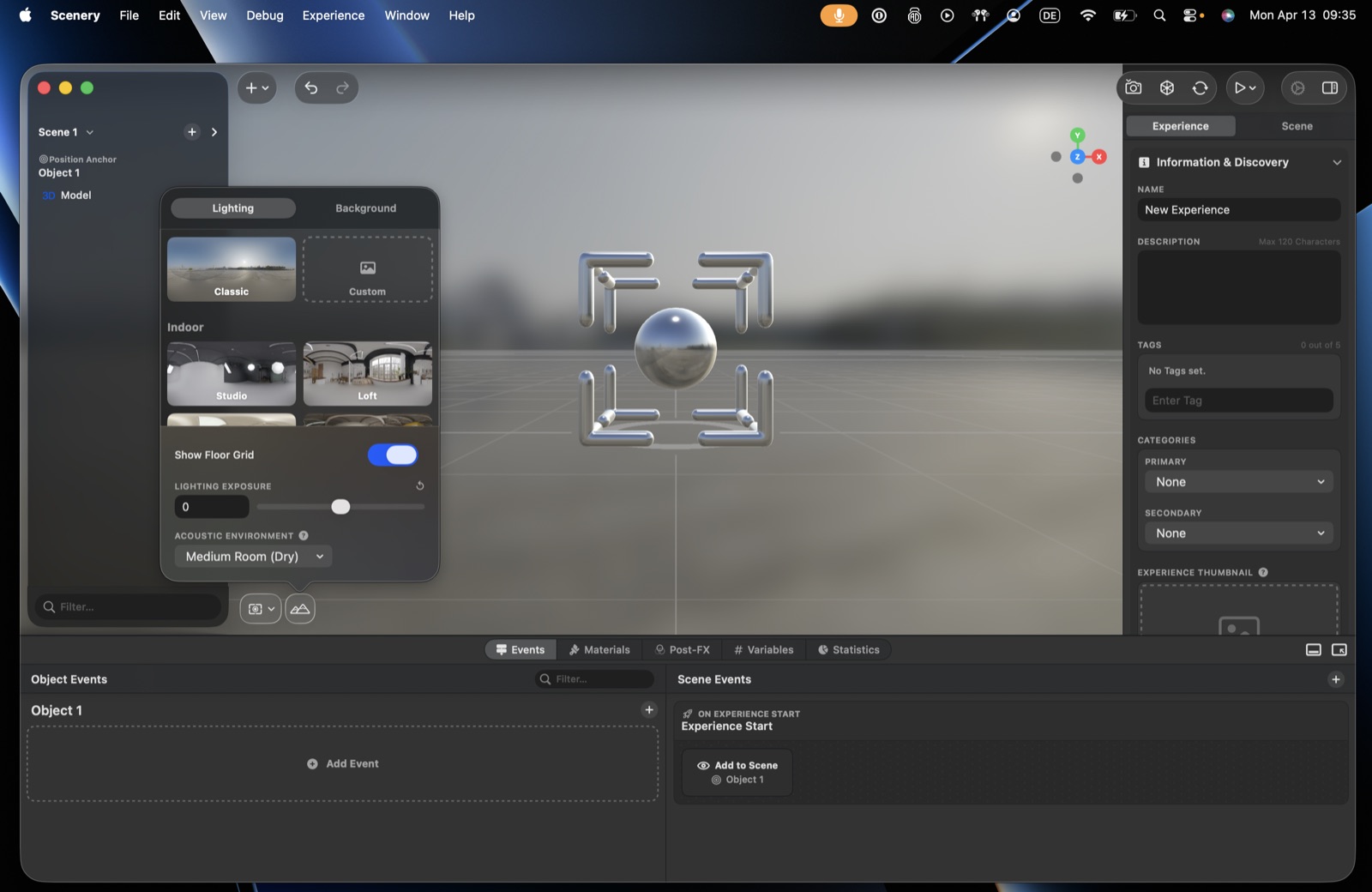Take a viewport snapshot with camera icon
Image resolution: width=1372 pixels, height=892 pixels.
[x=1133, y=87]
